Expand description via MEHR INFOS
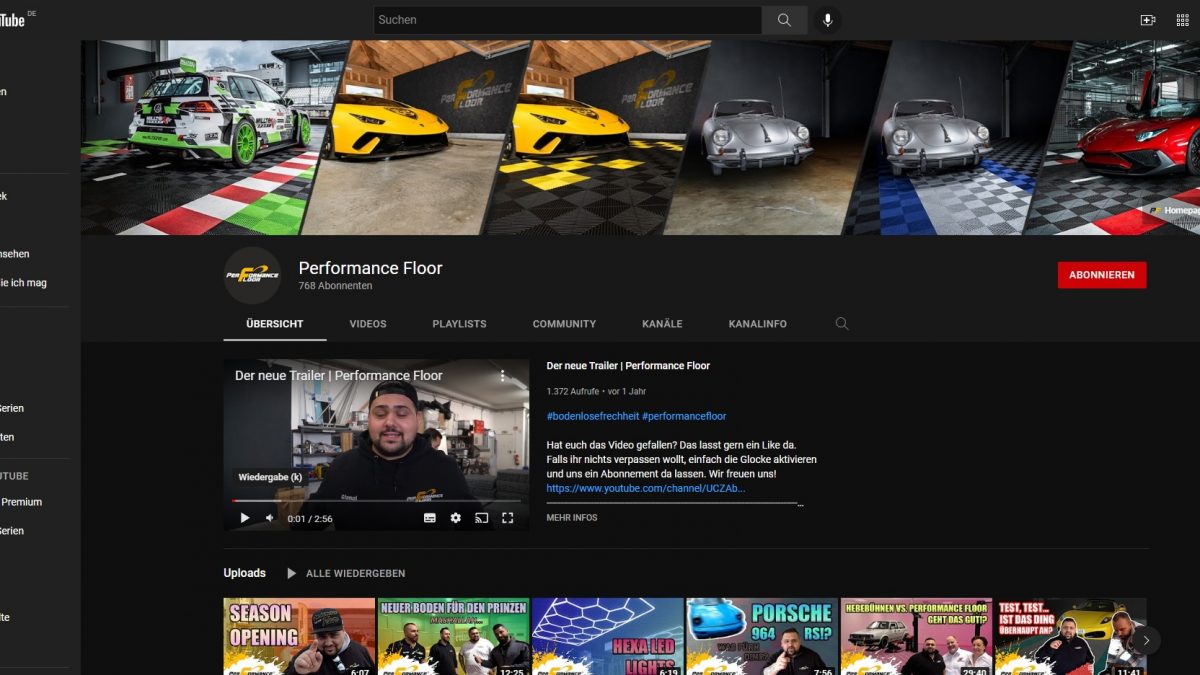1200x675 pixels. click(572, 518)
